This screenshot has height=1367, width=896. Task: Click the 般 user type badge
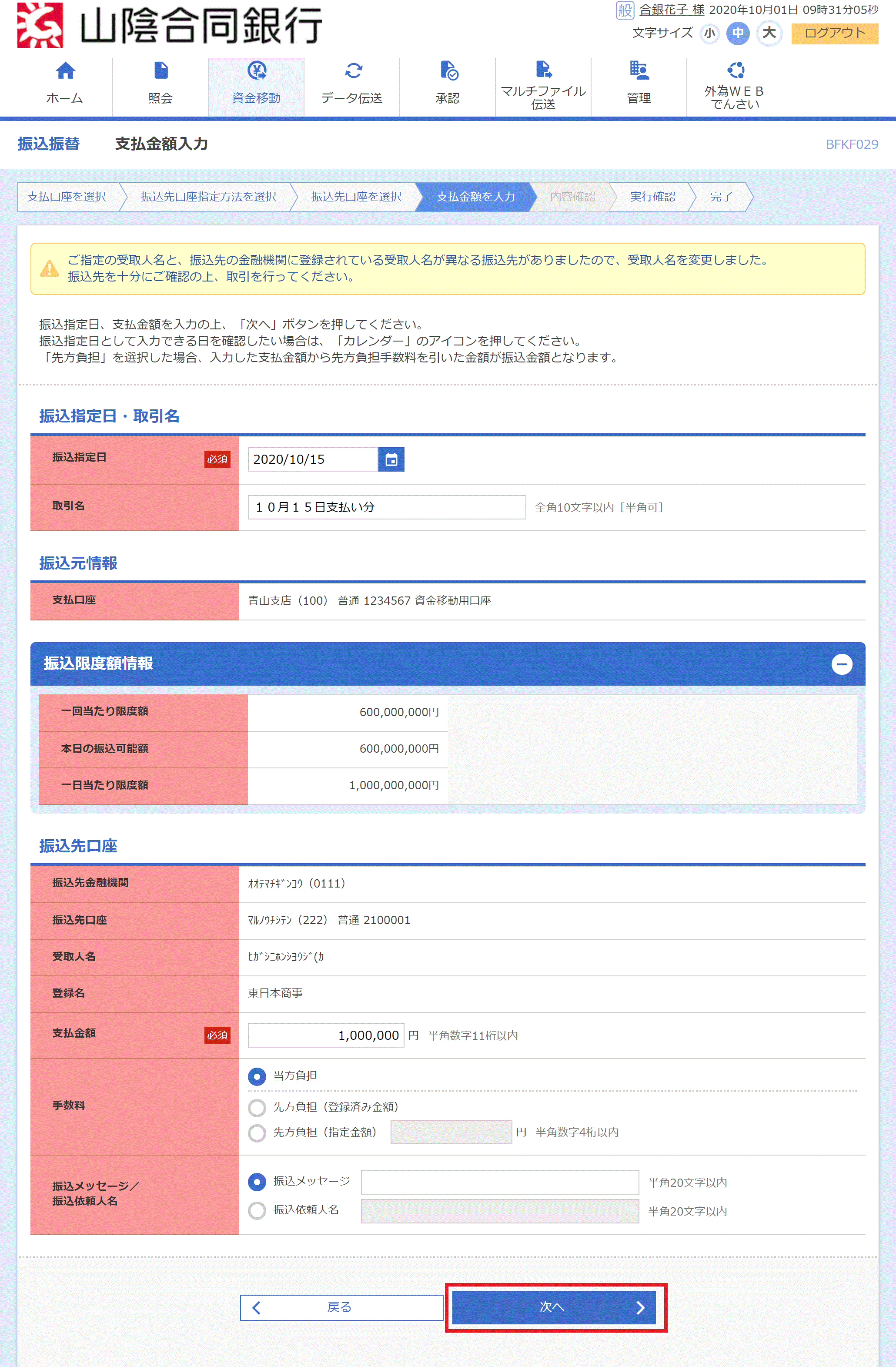[624, 10]
